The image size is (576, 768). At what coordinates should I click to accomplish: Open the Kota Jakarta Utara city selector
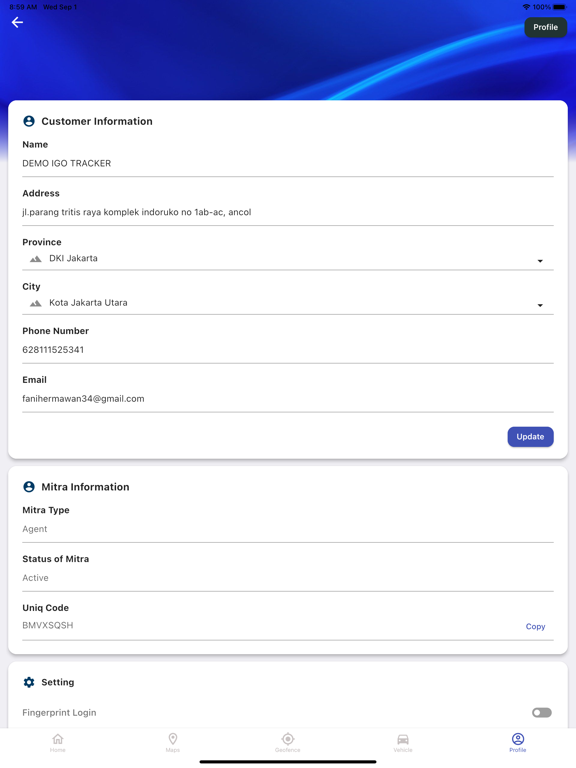(x=288, y=304)
